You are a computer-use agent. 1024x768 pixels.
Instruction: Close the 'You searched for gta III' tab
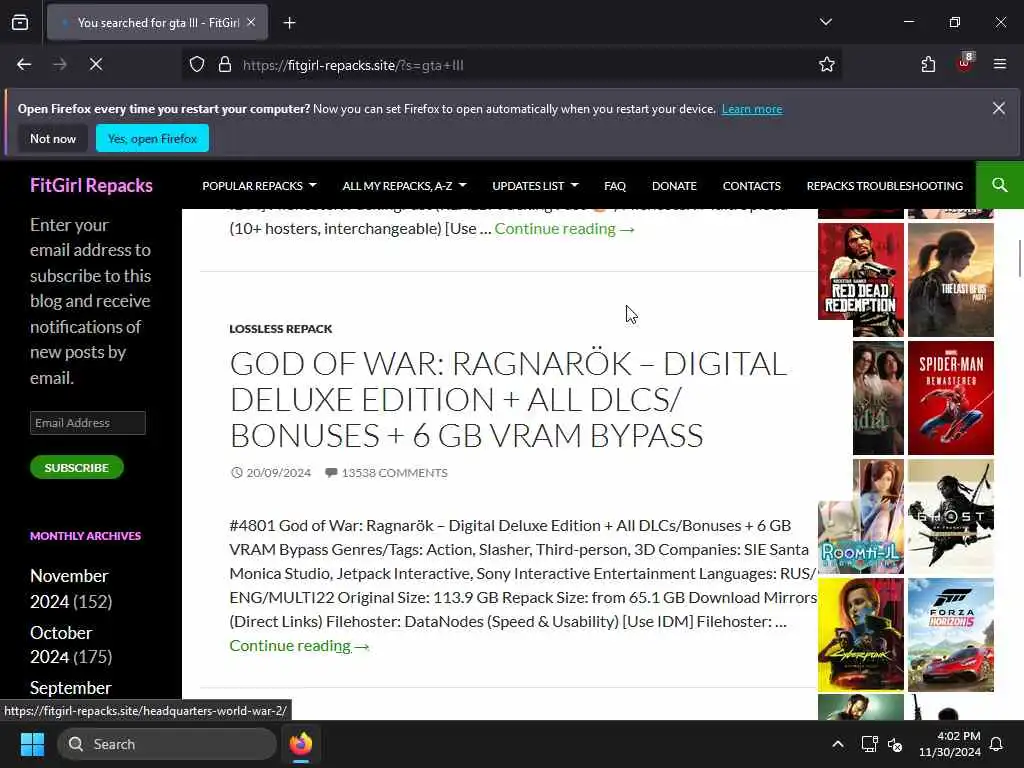tap(251, 23)
